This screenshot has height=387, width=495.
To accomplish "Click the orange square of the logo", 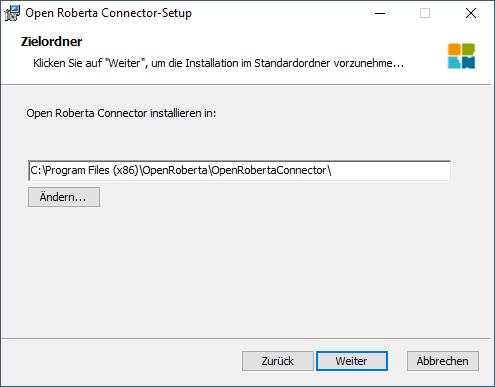I will click(x=454, y=49).
